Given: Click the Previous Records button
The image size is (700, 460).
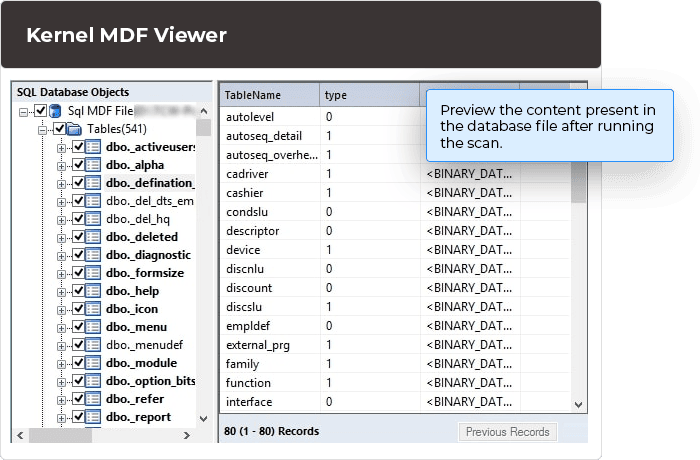Looking at the screenshot, I should point(508,432).
